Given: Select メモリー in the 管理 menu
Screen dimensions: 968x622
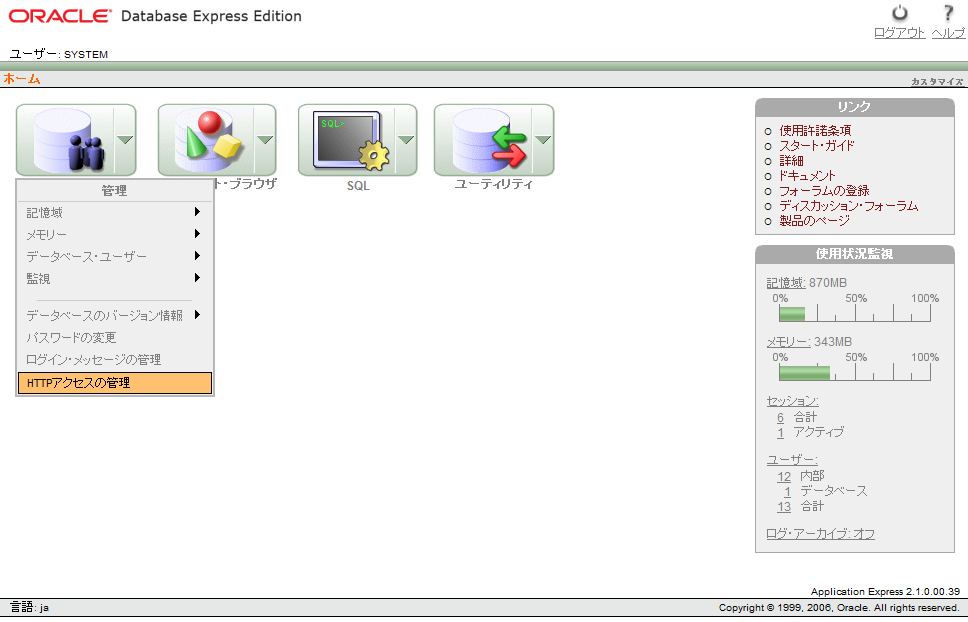Looking at the screenshot, I should [x=115, y=234].
